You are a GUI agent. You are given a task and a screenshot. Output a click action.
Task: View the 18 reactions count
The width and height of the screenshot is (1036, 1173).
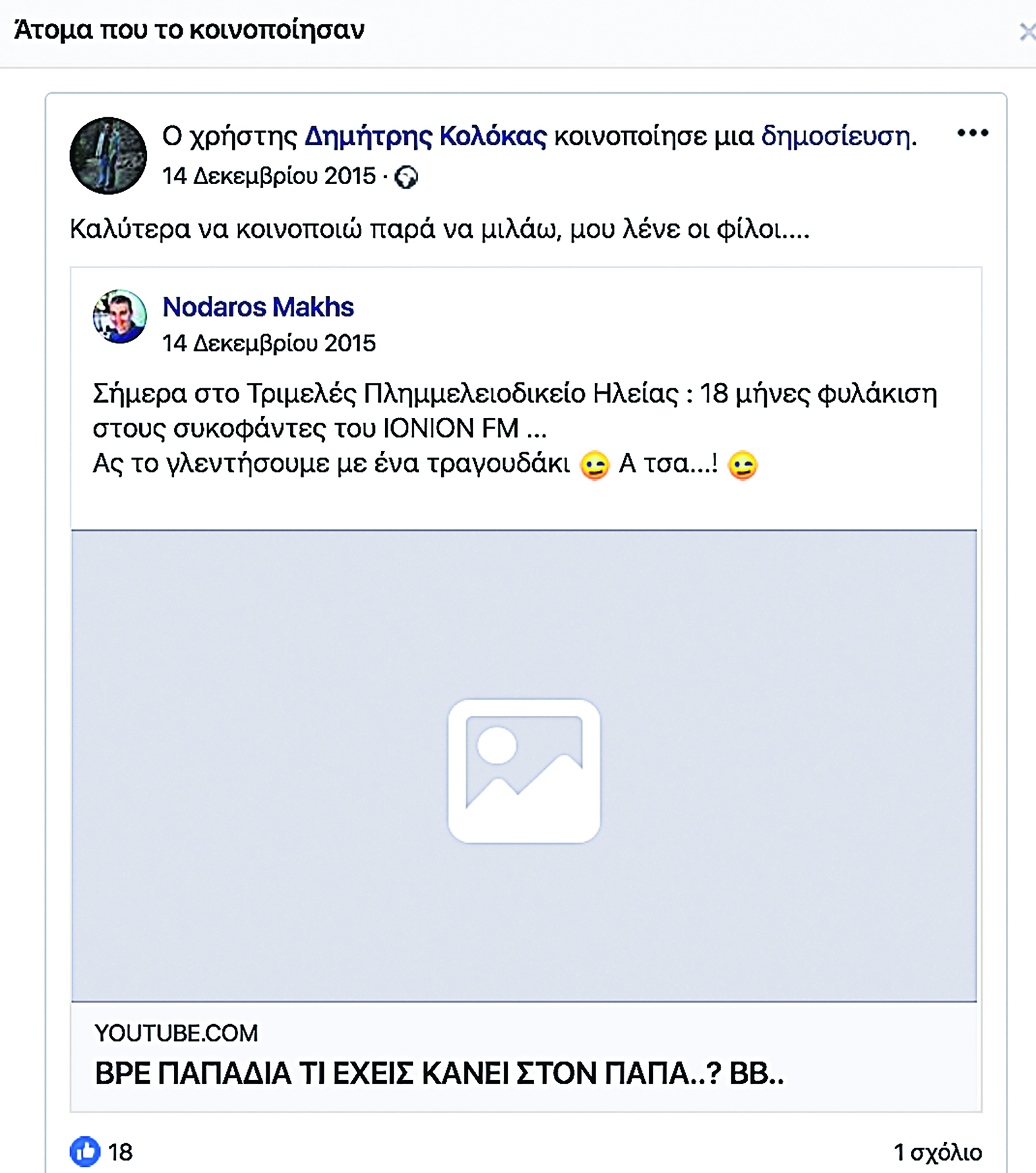coord(120,1152)
